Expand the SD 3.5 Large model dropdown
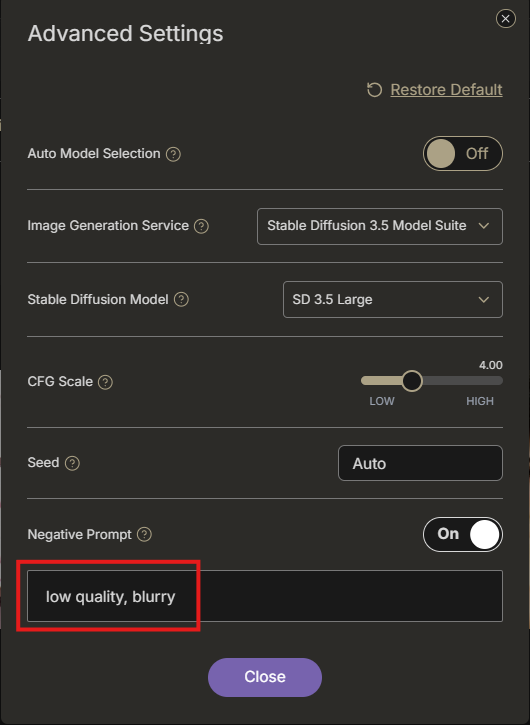Image resolution: width=530 pixels, height=725 pixels. (393, 300)
